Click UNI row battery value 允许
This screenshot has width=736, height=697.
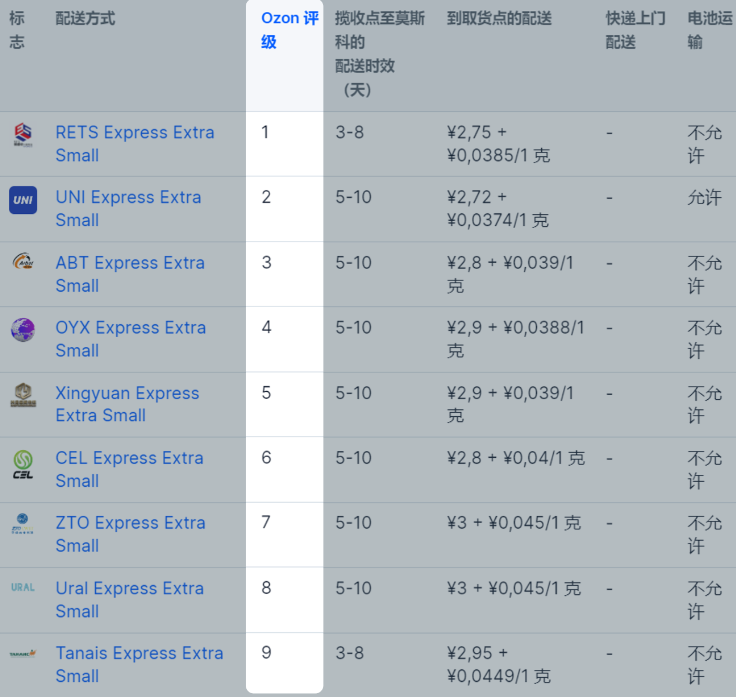(705, 197)
